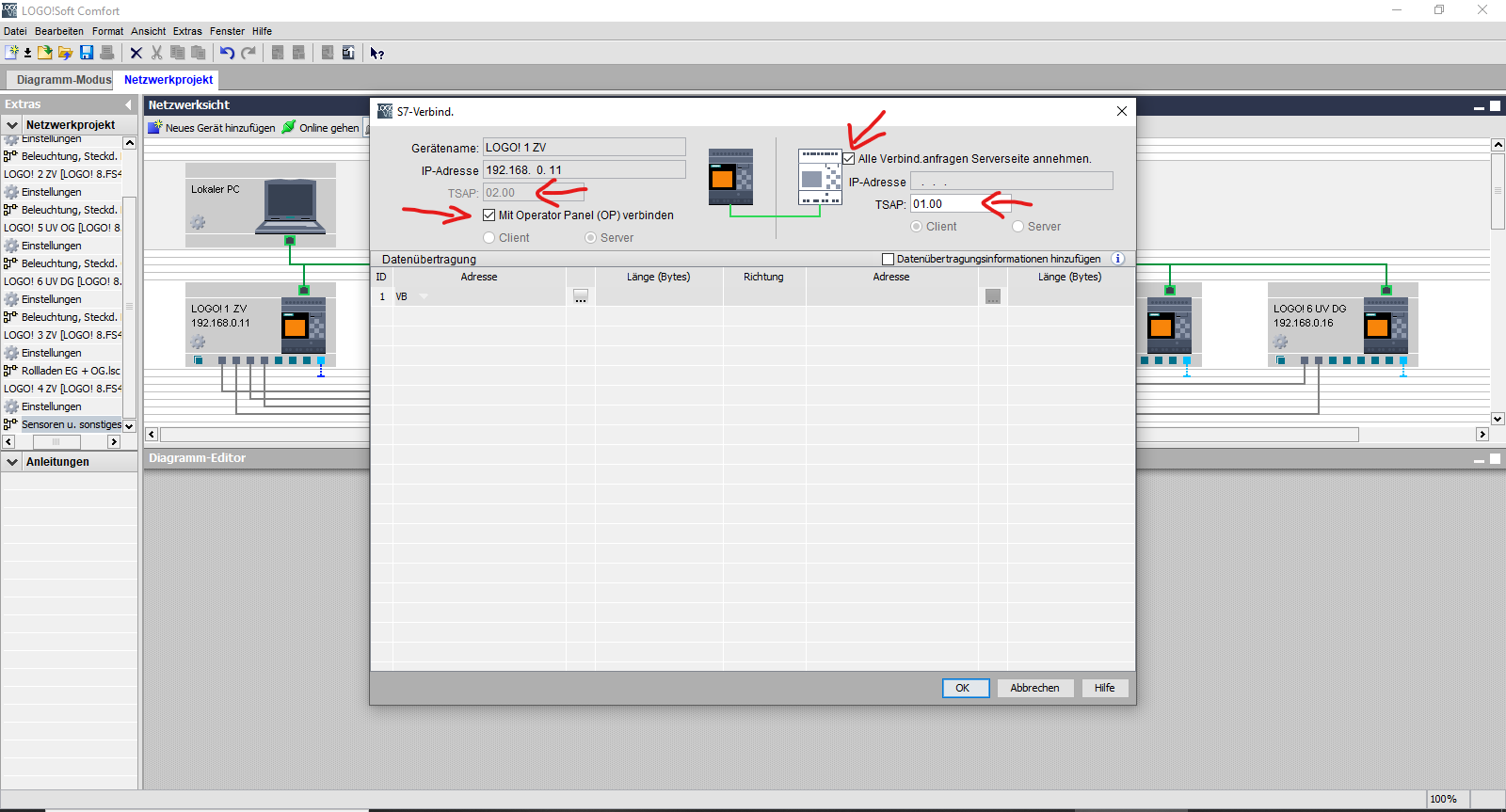
Task: Click Abbrechen to cancel the dialog
Action: (x=1035, y=688)
